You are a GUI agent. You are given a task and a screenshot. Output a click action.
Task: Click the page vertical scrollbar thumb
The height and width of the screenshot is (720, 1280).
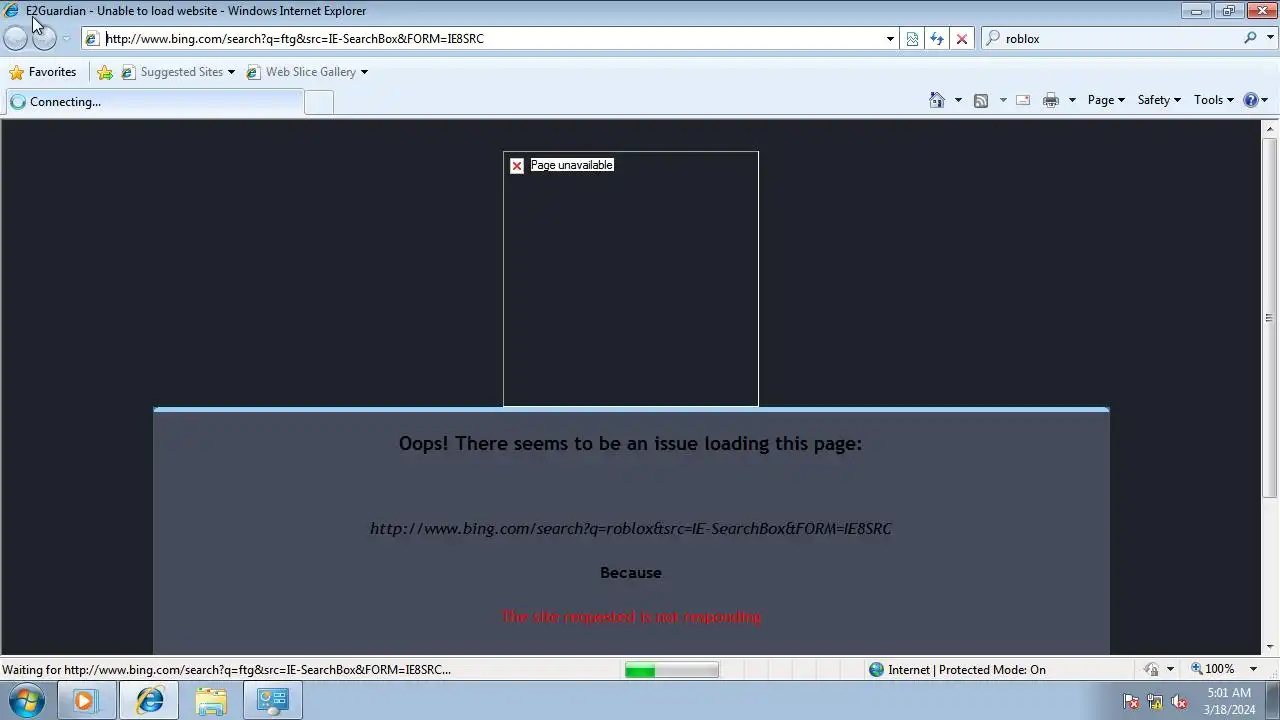[x=1269, y=318]
